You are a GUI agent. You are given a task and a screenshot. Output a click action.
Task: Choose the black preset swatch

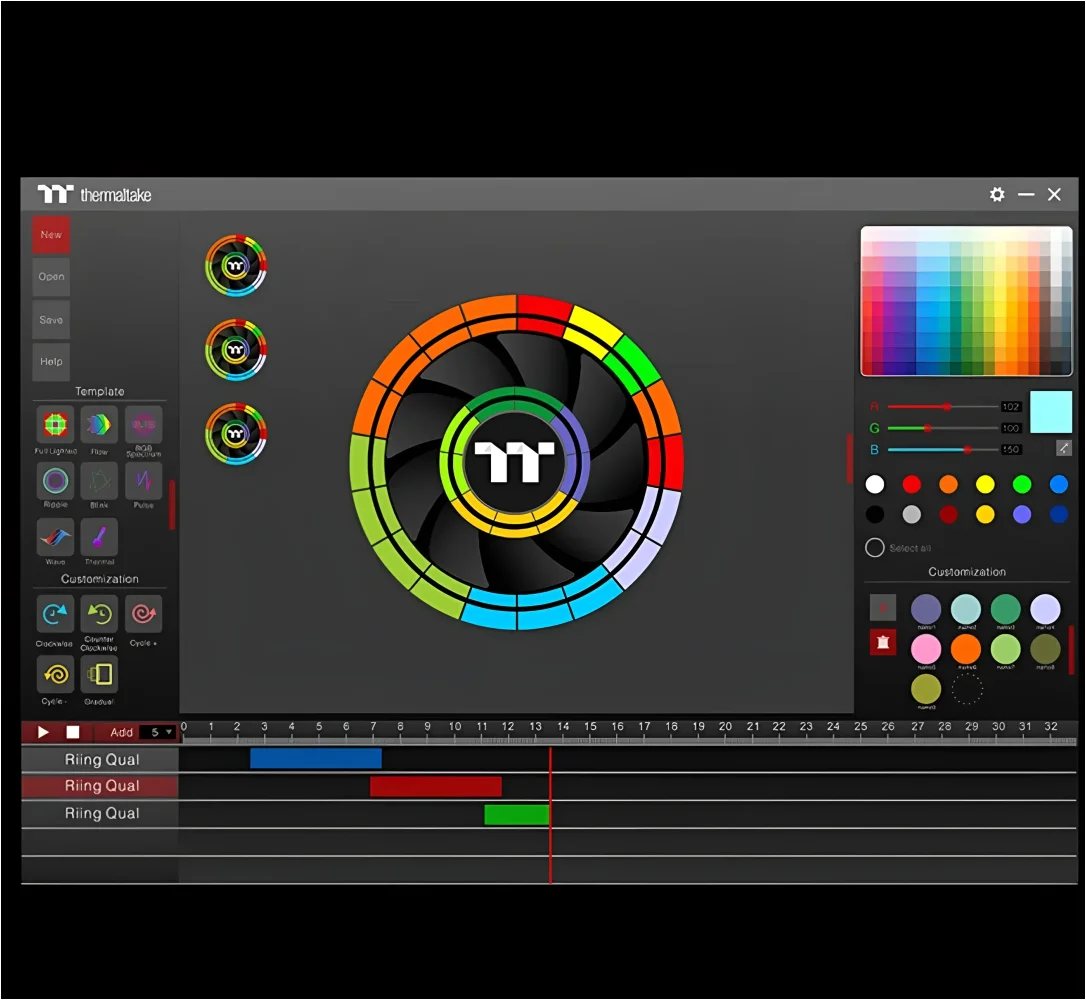point(875,514)
